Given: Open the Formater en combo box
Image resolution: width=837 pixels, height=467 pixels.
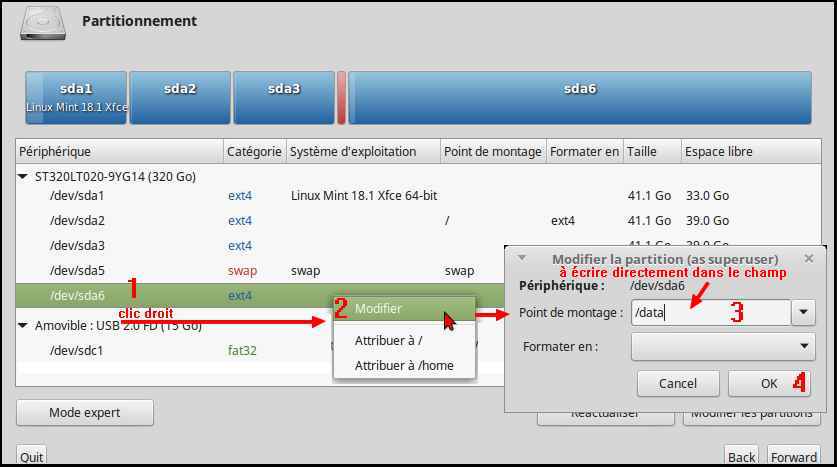Looking at the screenshot, I should (x=723, y=347).
